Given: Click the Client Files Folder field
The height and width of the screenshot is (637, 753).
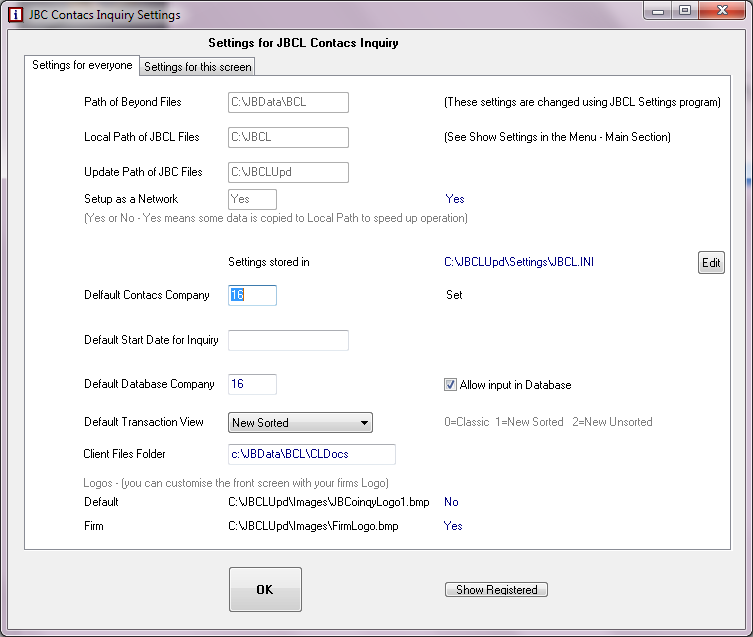Looking at the screenshot, I should click(x=312, y=455).
